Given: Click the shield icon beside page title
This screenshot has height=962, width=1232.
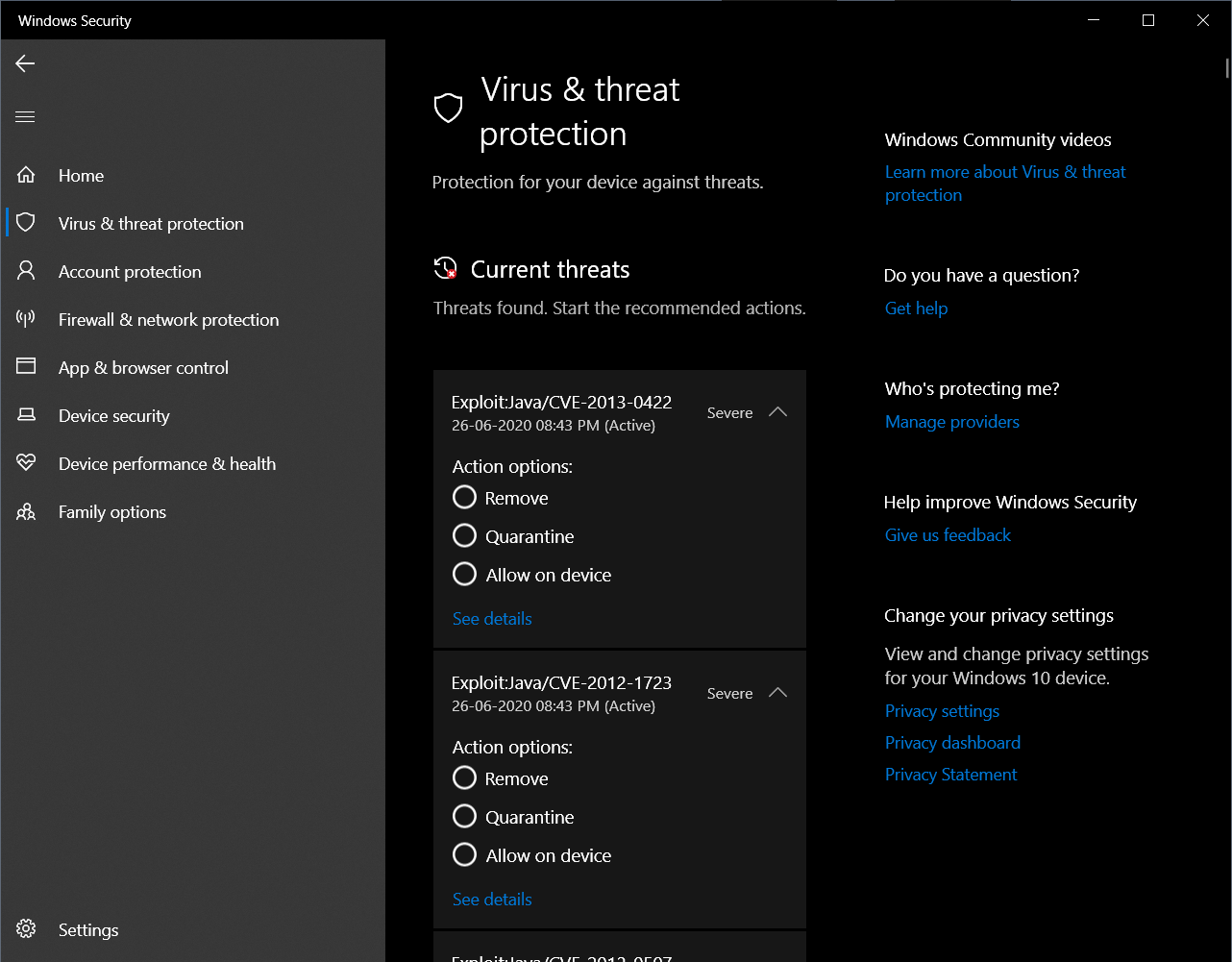Looking at the screenshot, I should pos(449,109).
